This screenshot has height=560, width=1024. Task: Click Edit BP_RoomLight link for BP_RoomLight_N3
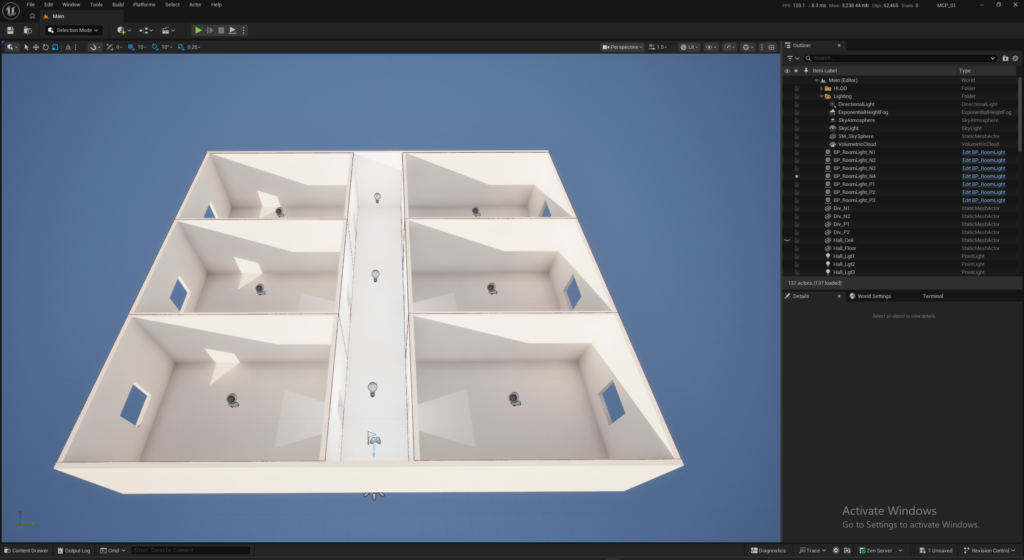(983, 168)
